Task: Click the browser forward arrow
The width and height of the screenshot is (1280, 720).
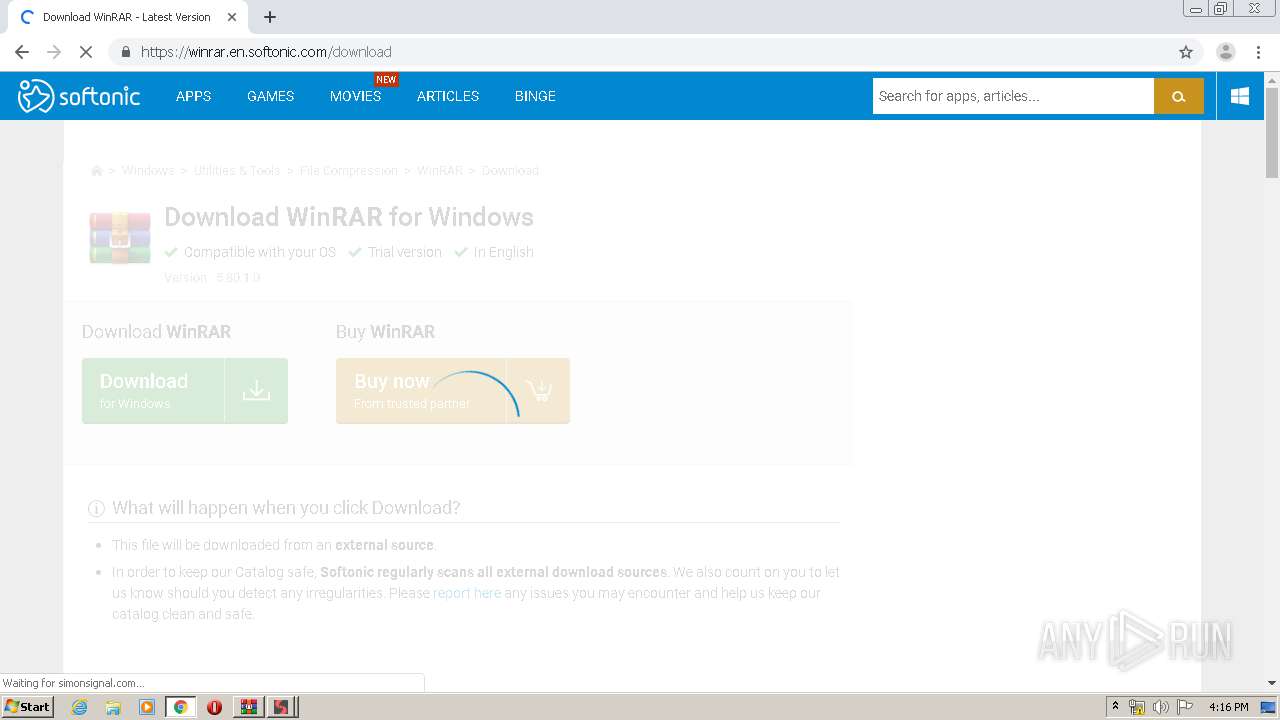Action: click(x=54, y=52)
